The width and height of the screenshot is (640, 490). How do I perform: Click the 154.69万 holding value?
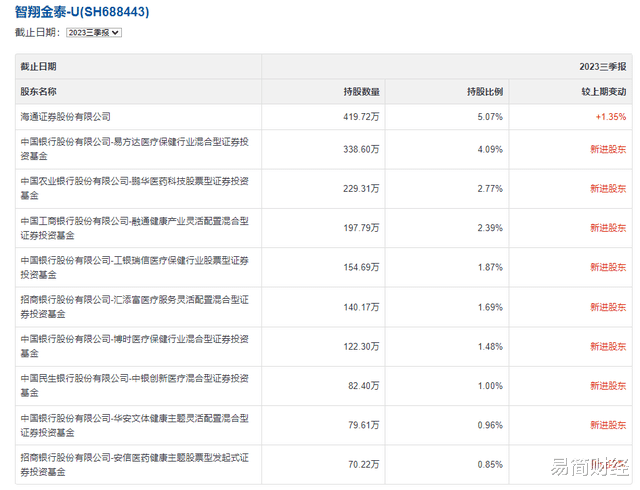[x=361, y=267]
